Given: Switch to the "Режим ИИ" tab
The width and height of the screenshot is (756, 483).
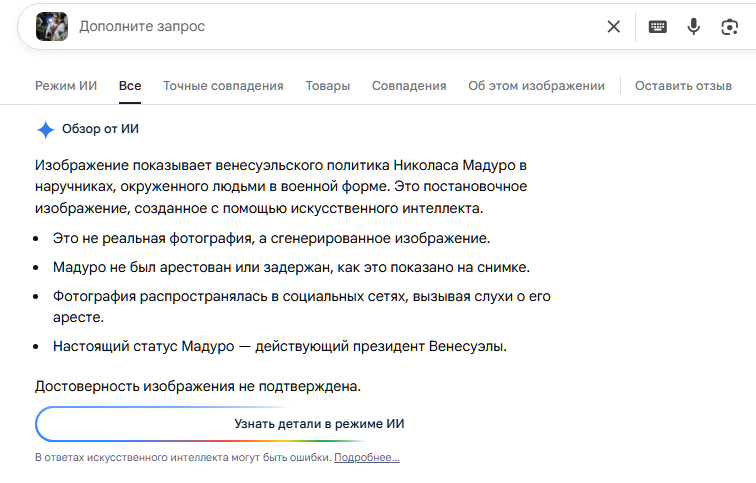Looking at the screenshot, I should (x=66, y=86).
